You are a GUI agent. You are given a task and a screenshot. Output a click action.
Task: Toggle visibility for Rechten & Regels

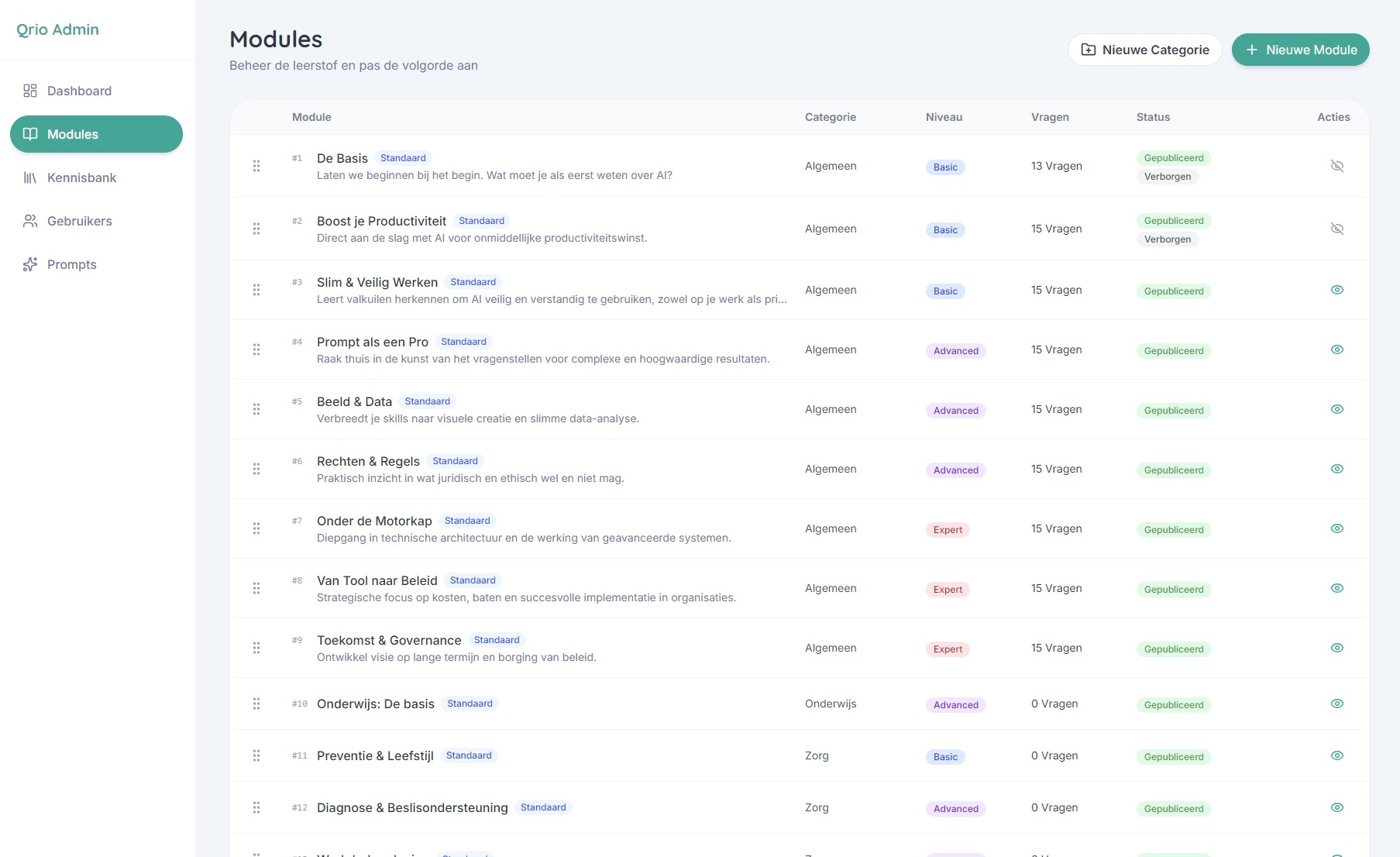click(x=1338, y=469)
